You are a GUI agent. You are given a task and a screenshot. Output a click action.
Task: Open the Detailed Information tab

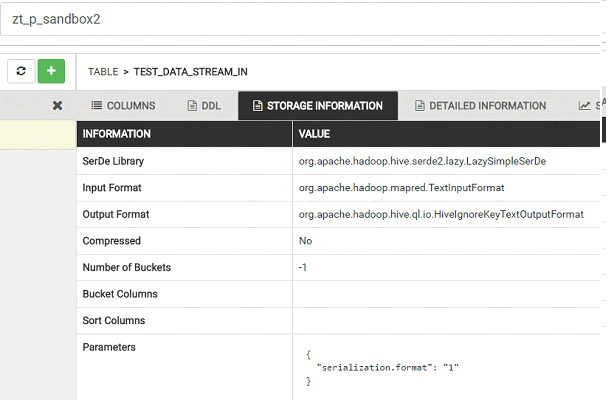click(487, 106)
